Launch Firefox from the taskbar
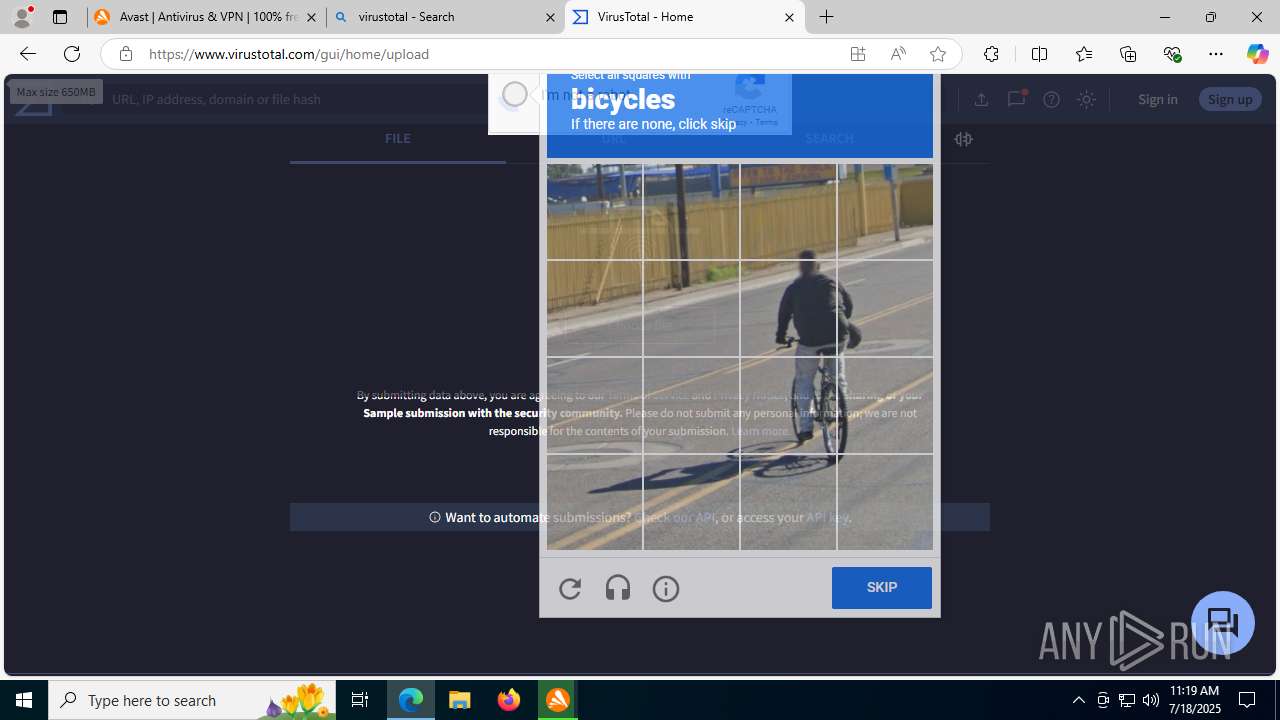The height and width of the screenshot is (720, 1280). (x=509, y=700)
